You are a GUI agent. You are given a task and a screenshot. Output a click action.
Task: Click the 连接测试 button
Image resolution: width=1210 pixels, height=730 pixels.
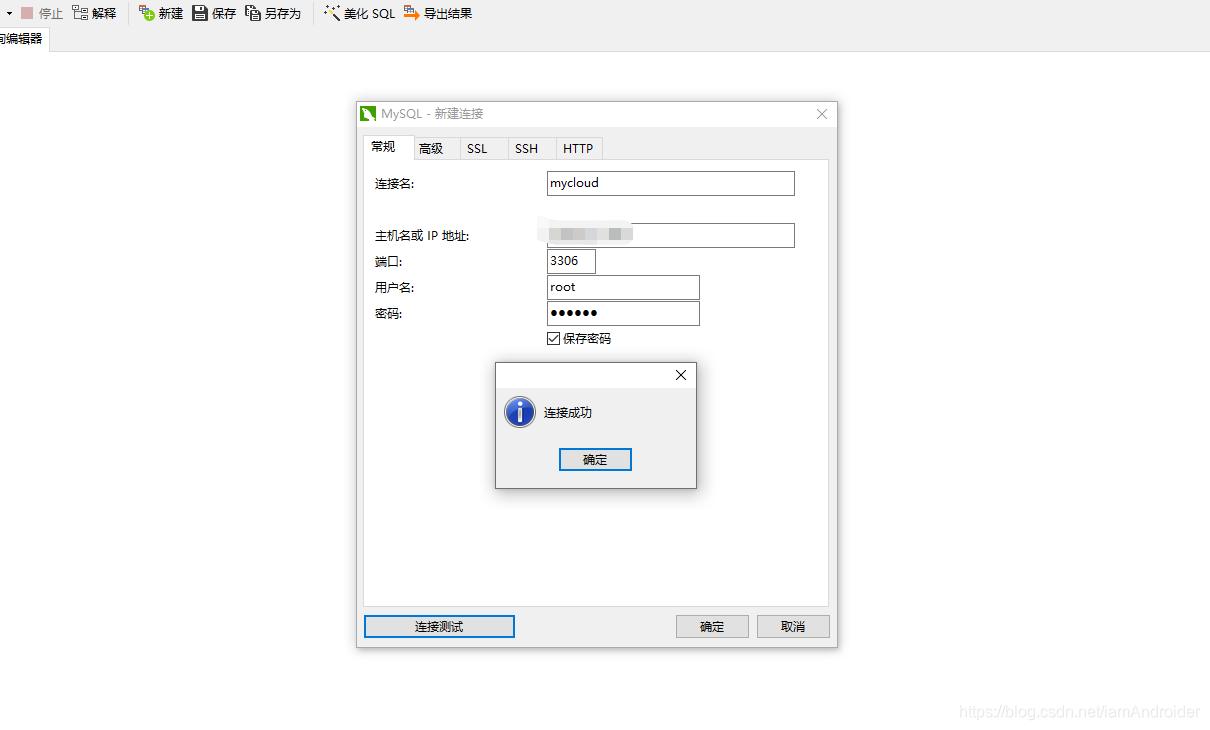click(x=439, y=626)
